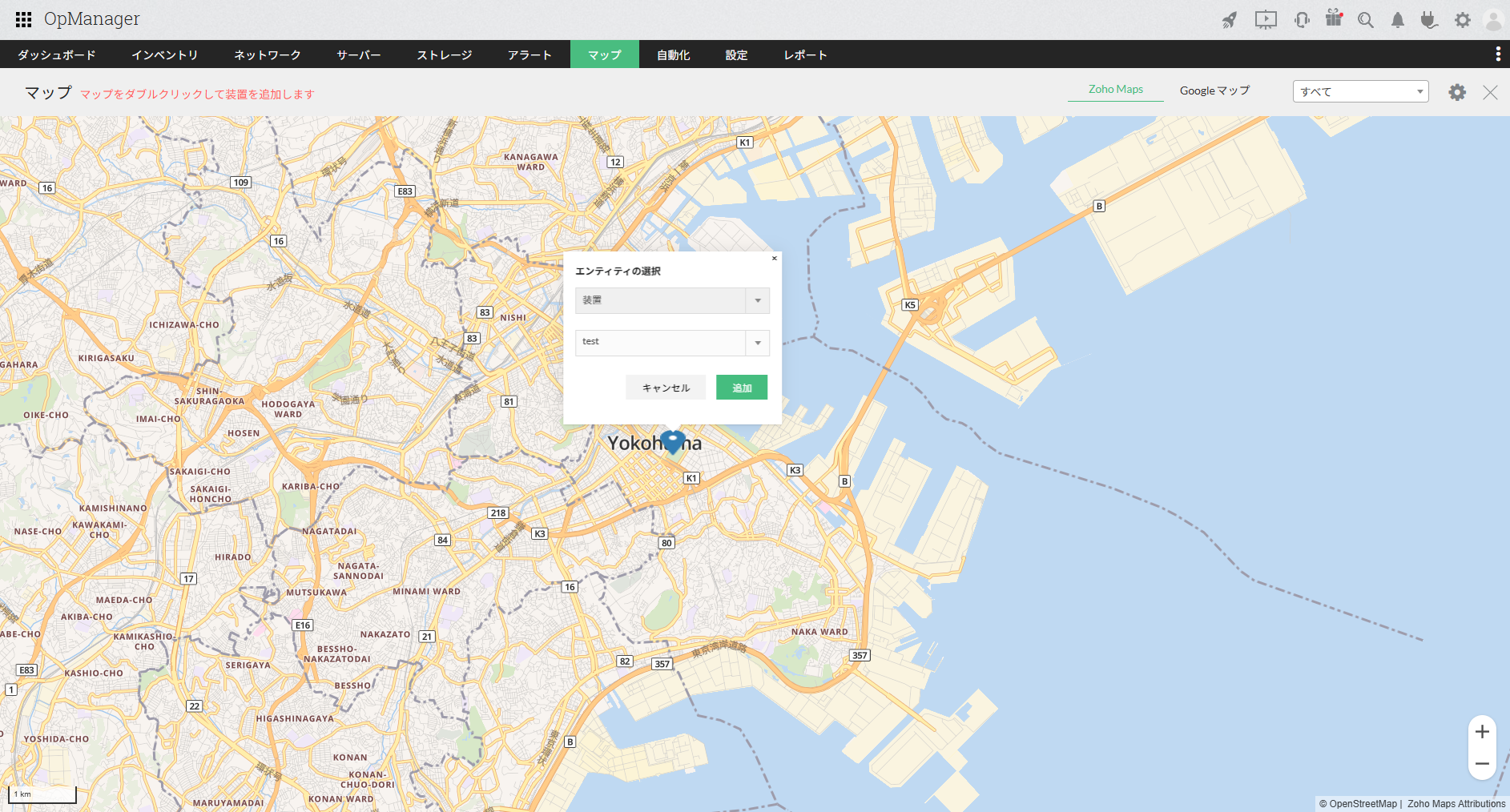Click the NAKA WARD map label
Screen dimensions: 1510x812
[819, 632]
